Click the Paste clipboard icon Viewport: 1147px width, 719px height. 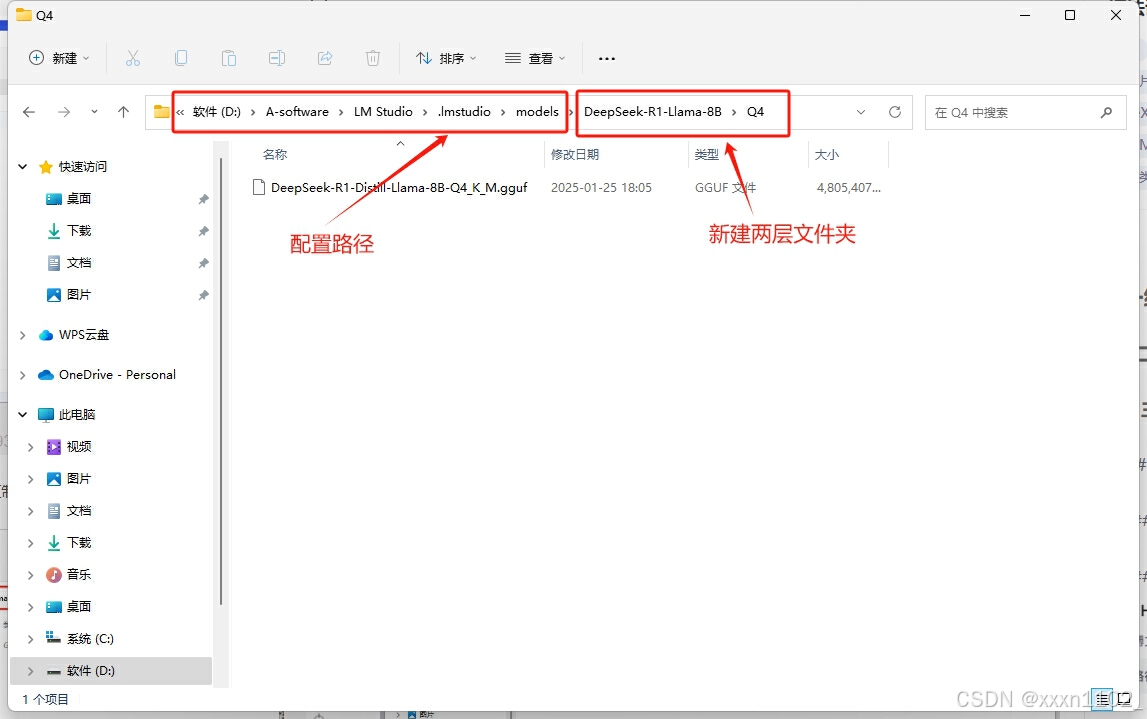coord(229,59)
